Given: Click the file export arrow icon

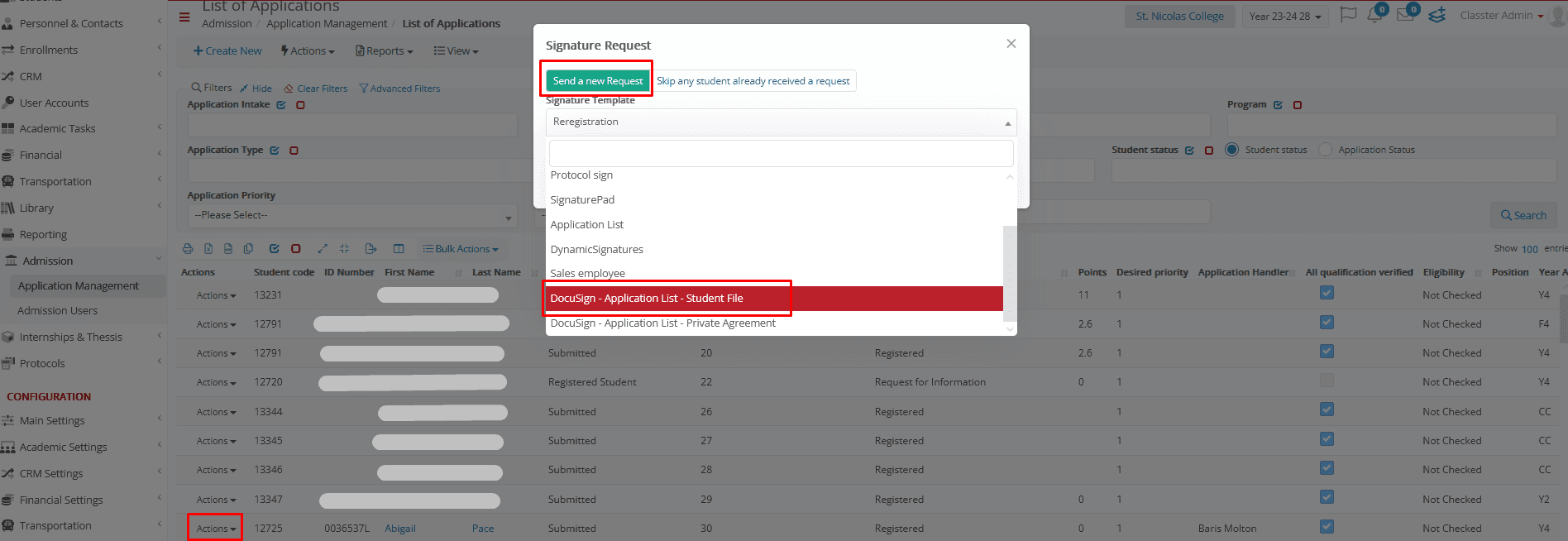Looking at the screenshot, I should coord(370,248).
